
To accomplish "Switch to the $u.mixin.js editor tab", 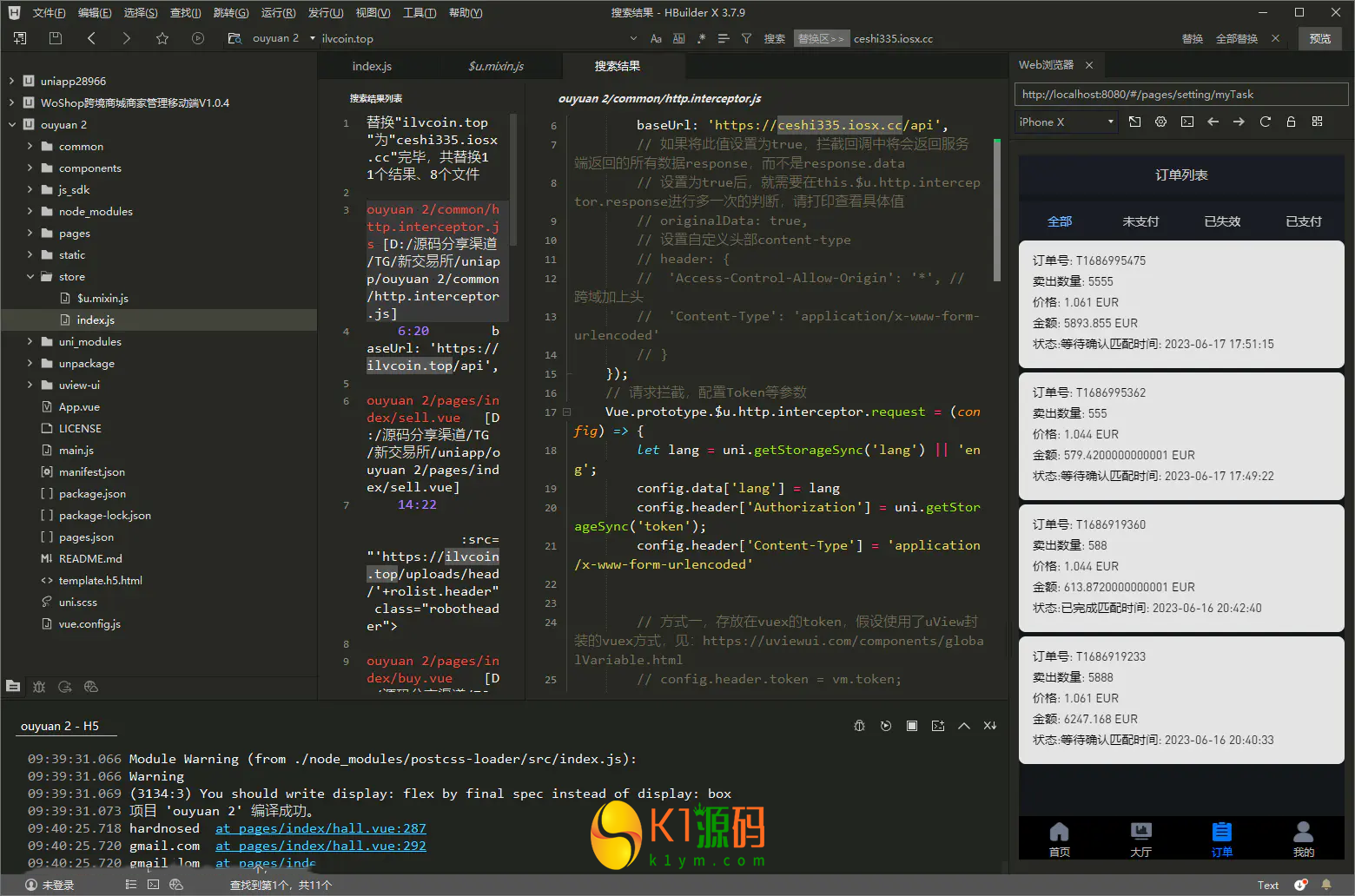I will 495,66.
